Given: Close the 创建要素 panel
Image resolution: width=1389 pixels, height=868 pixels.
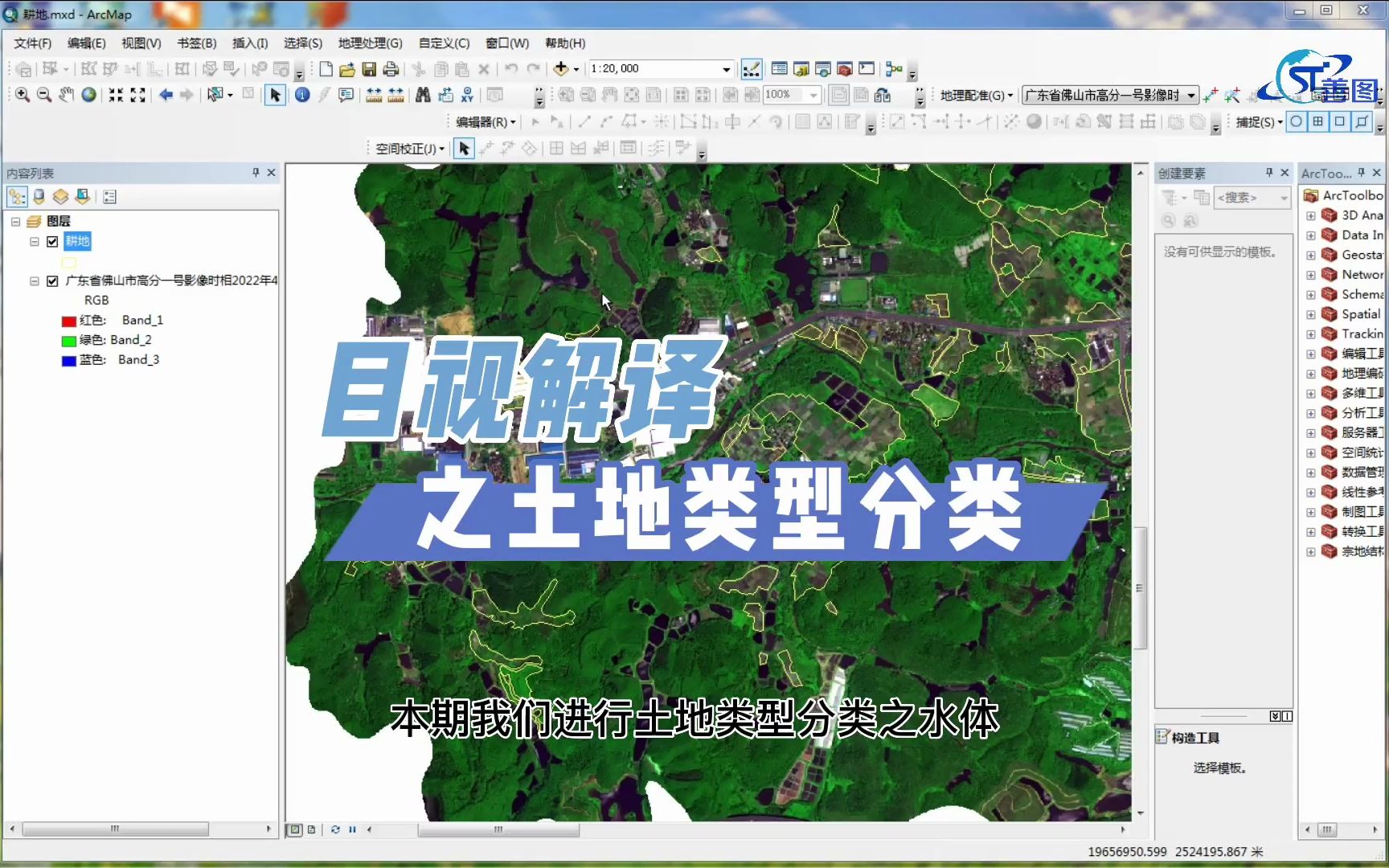Looking at the screenshot, I should [1285, 173].
